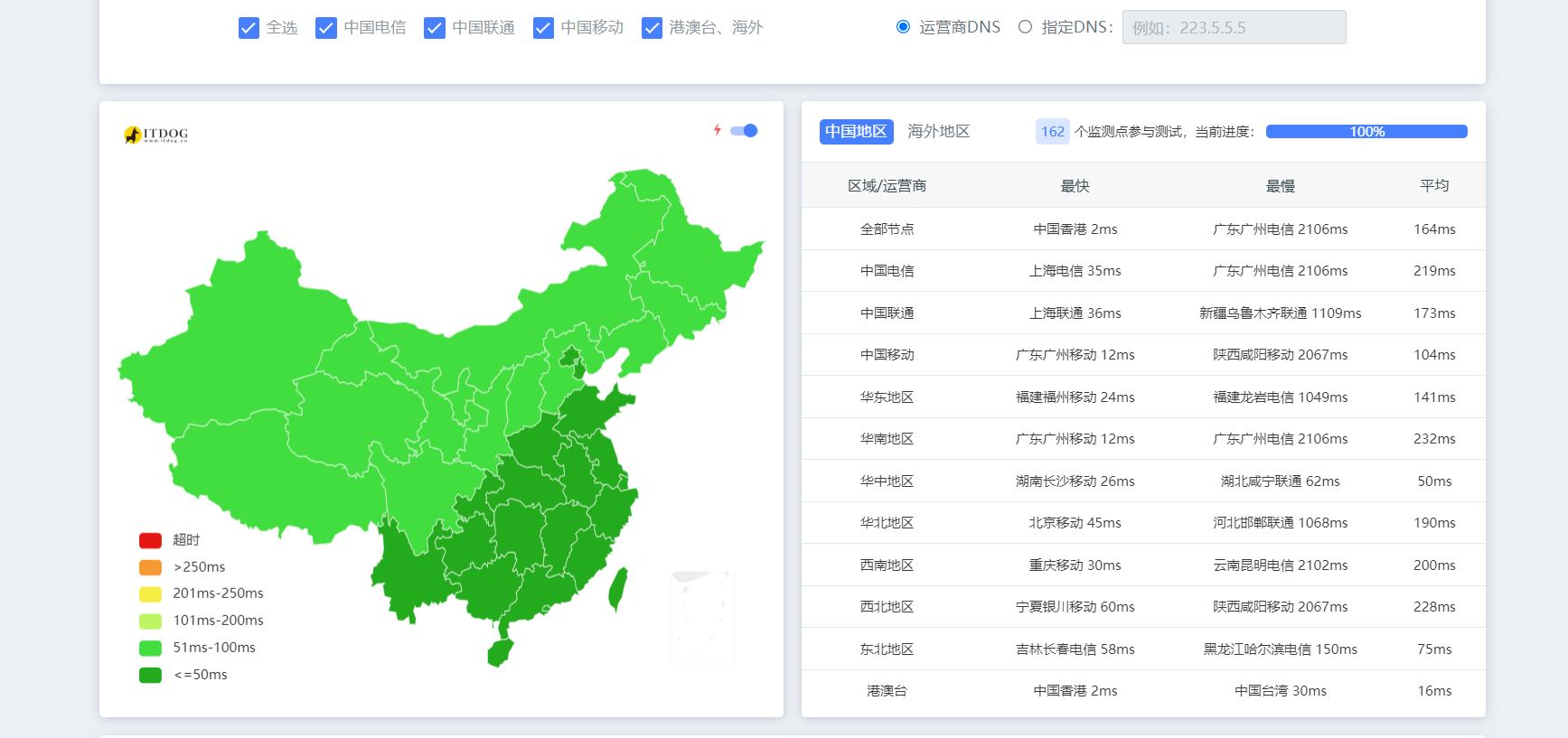The image size is (1568, 738).
Task: Select the 东北地区 row label
Action: coord(887,649)
